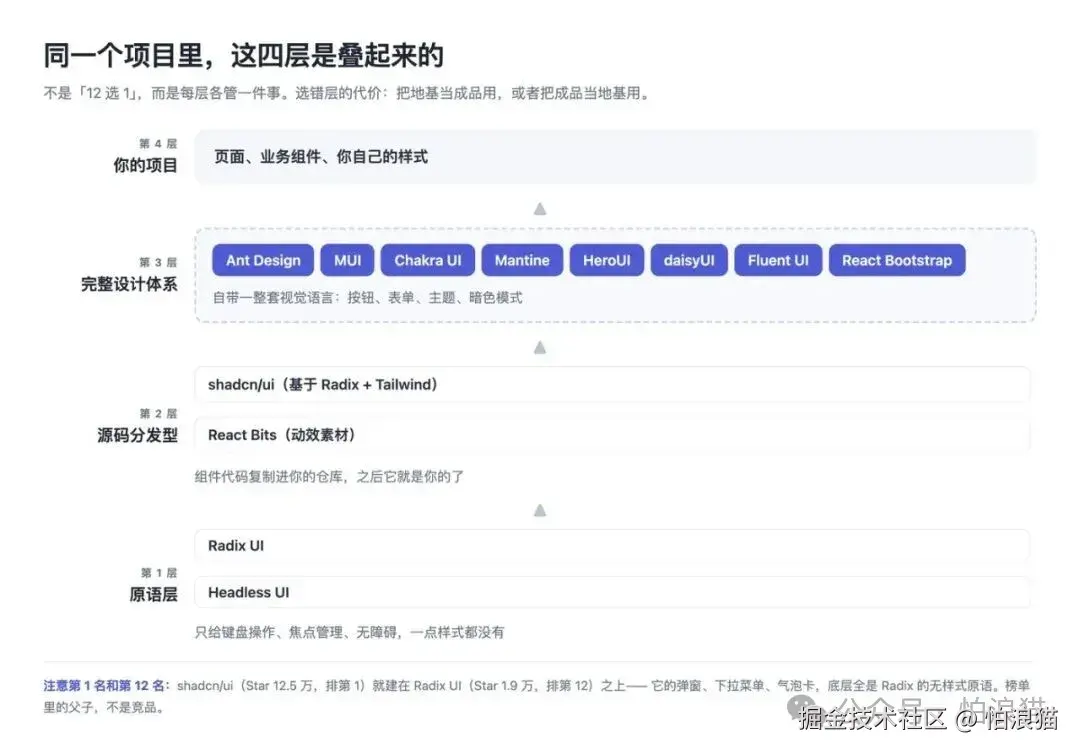The height and width of the screenshot is (754, 1080).
Task: Click the Chakra UI chip
Action: pyautogui.click(x=428, y=260)
